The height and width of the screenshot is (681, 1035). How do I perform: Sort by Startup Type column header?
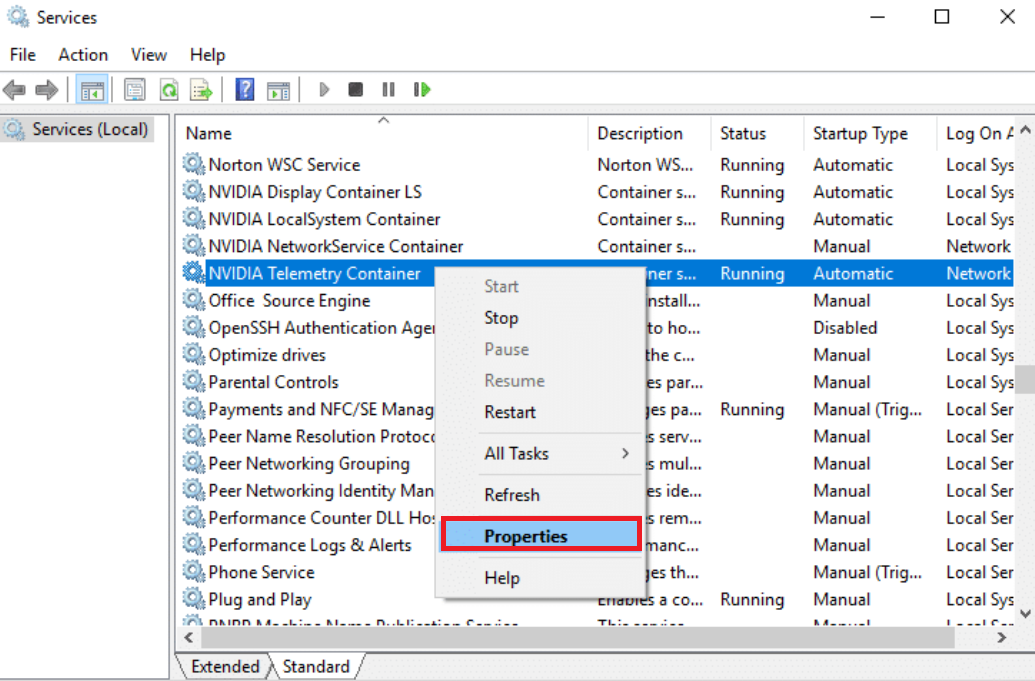[x=870, y=133]
